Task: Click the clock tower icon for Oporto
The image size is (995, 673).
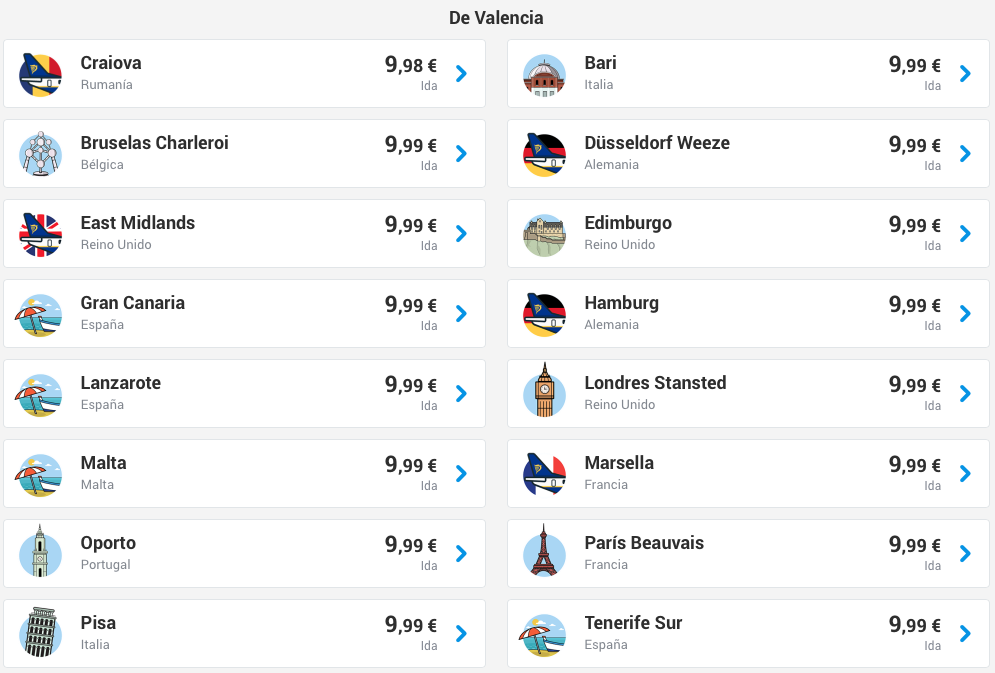Action: (40, 551)
